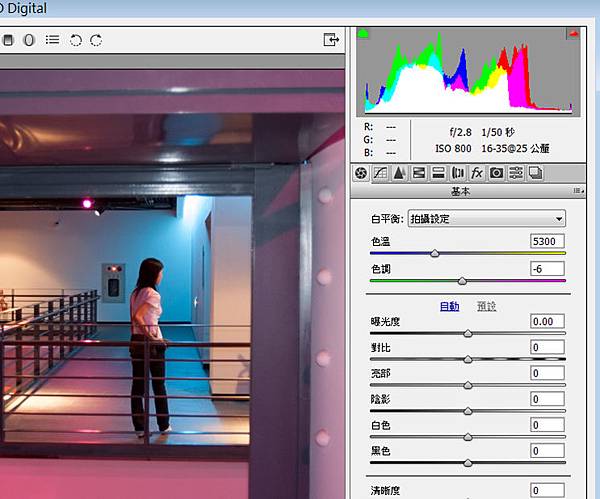Click the 清晰度 value field
This screenshot has height=499, width=600.
coord(547,491)
